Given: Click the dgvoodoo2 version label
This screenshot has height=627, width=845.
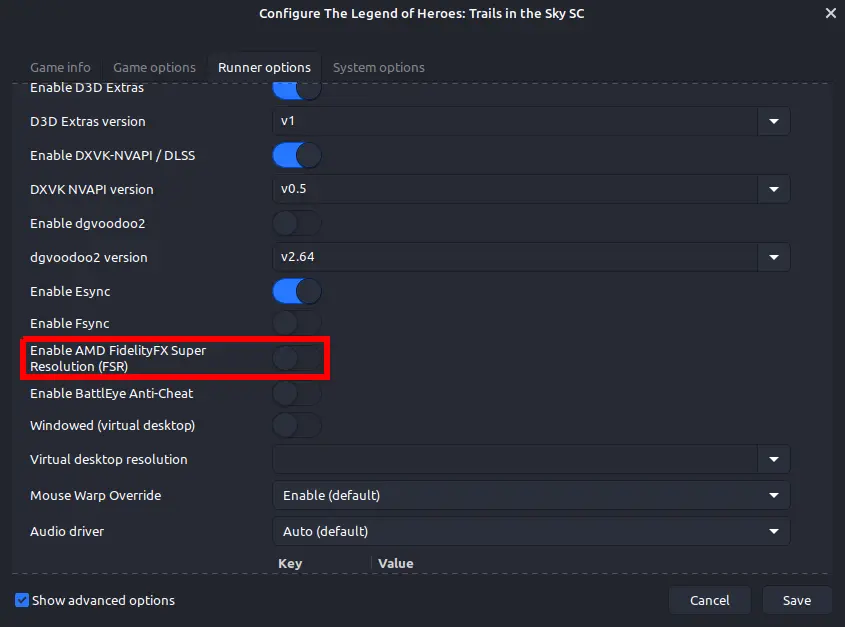Looking at the screenshot, I should [88, 257].
